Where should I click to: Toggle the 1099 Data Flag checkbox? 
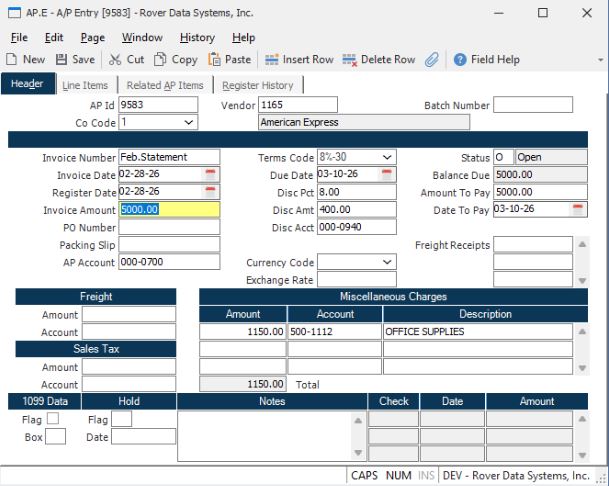[x=53, y=419]
